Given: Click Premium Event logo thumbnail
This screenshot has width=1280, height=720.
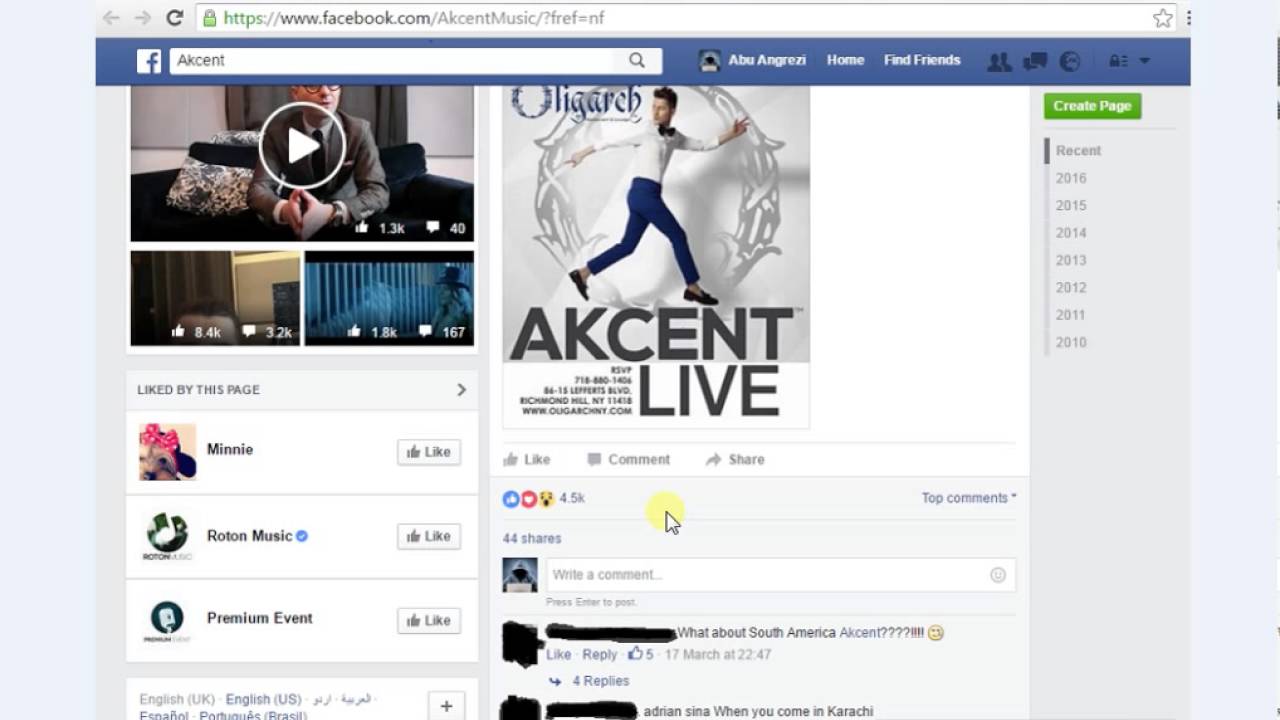Looking at the screenshot, I should point(167,620).
